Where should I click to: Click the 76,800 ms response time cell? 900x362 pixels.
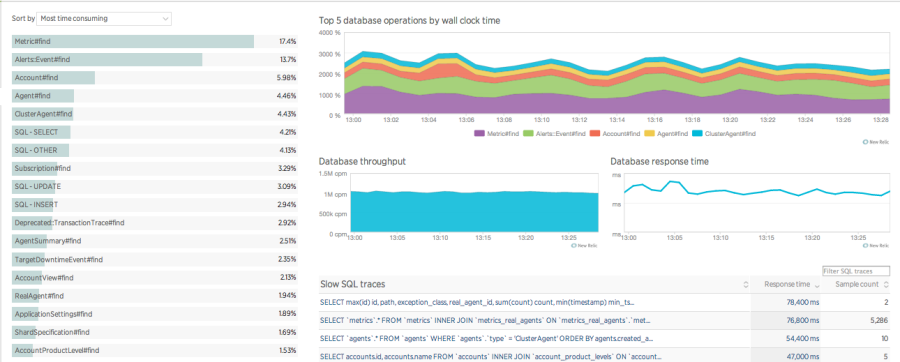786,320
